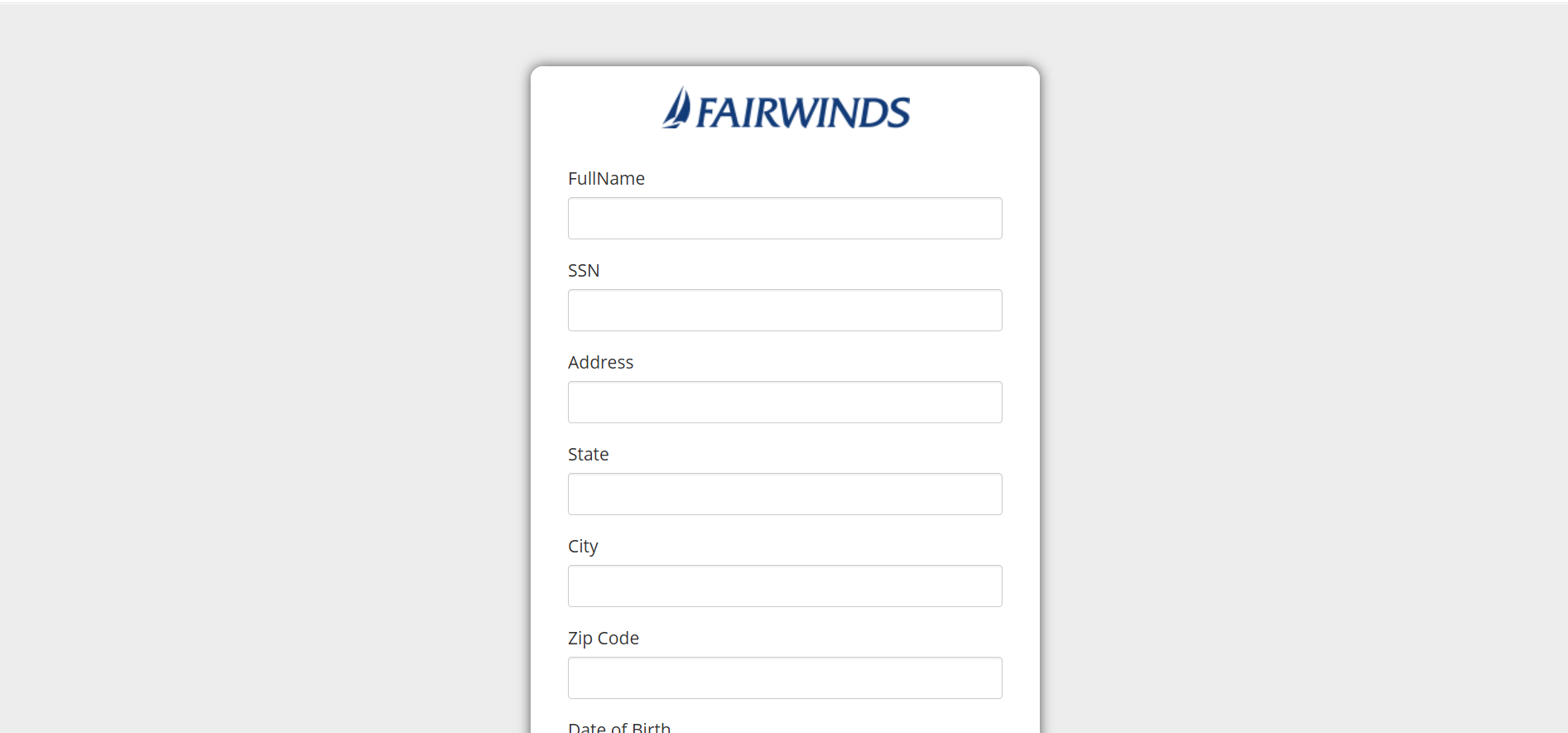Activate the box below the Address label

784,403
